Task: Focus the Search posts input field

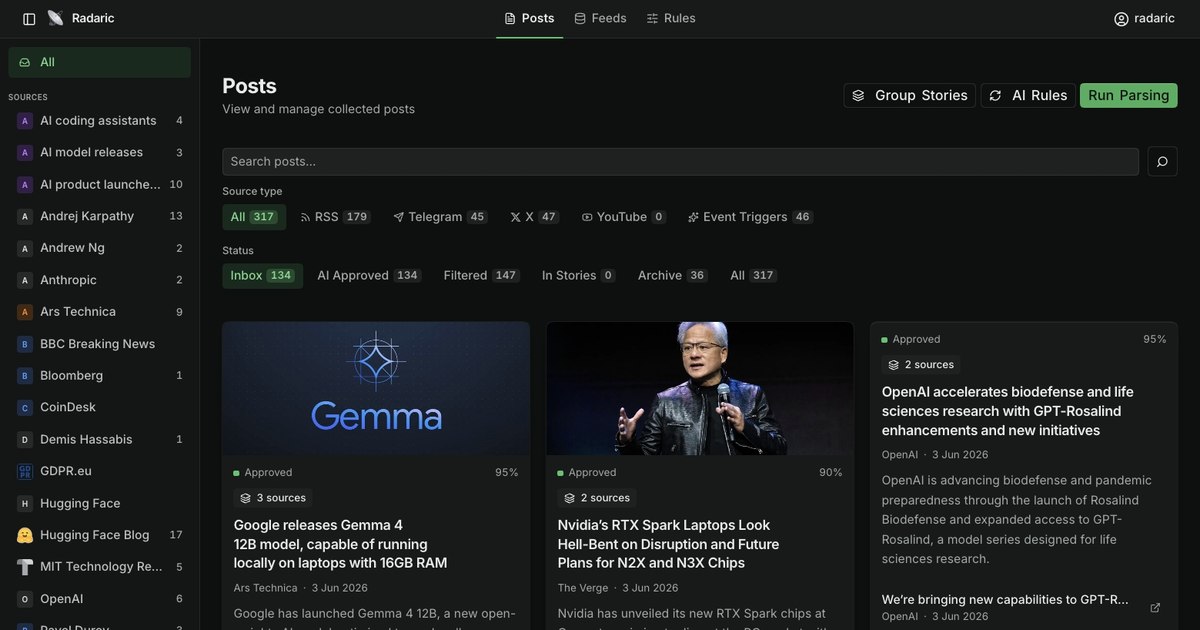Action: [680, 162]
